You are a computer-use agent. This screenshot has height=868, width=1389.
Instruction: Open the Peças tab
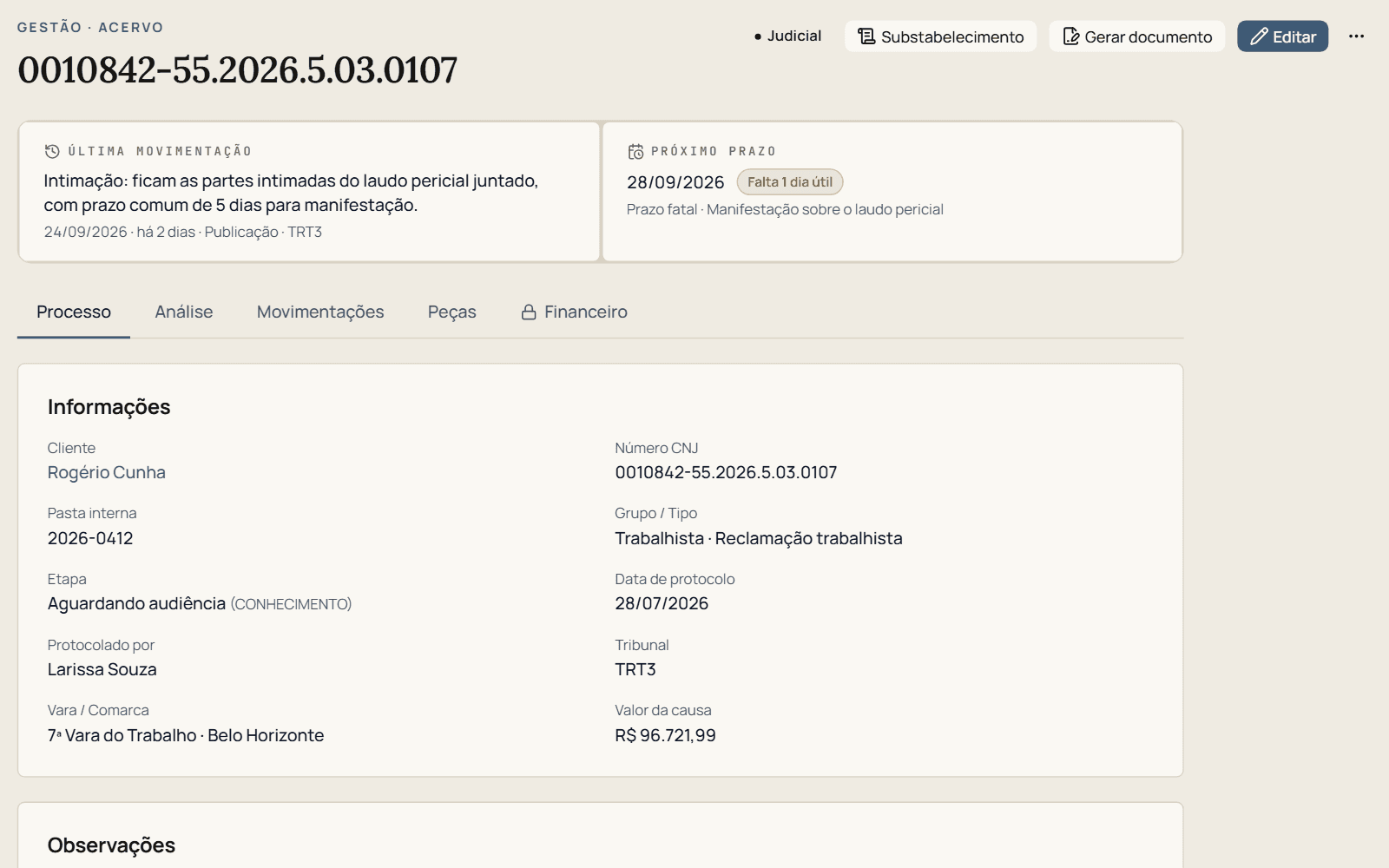coord(452,312)
